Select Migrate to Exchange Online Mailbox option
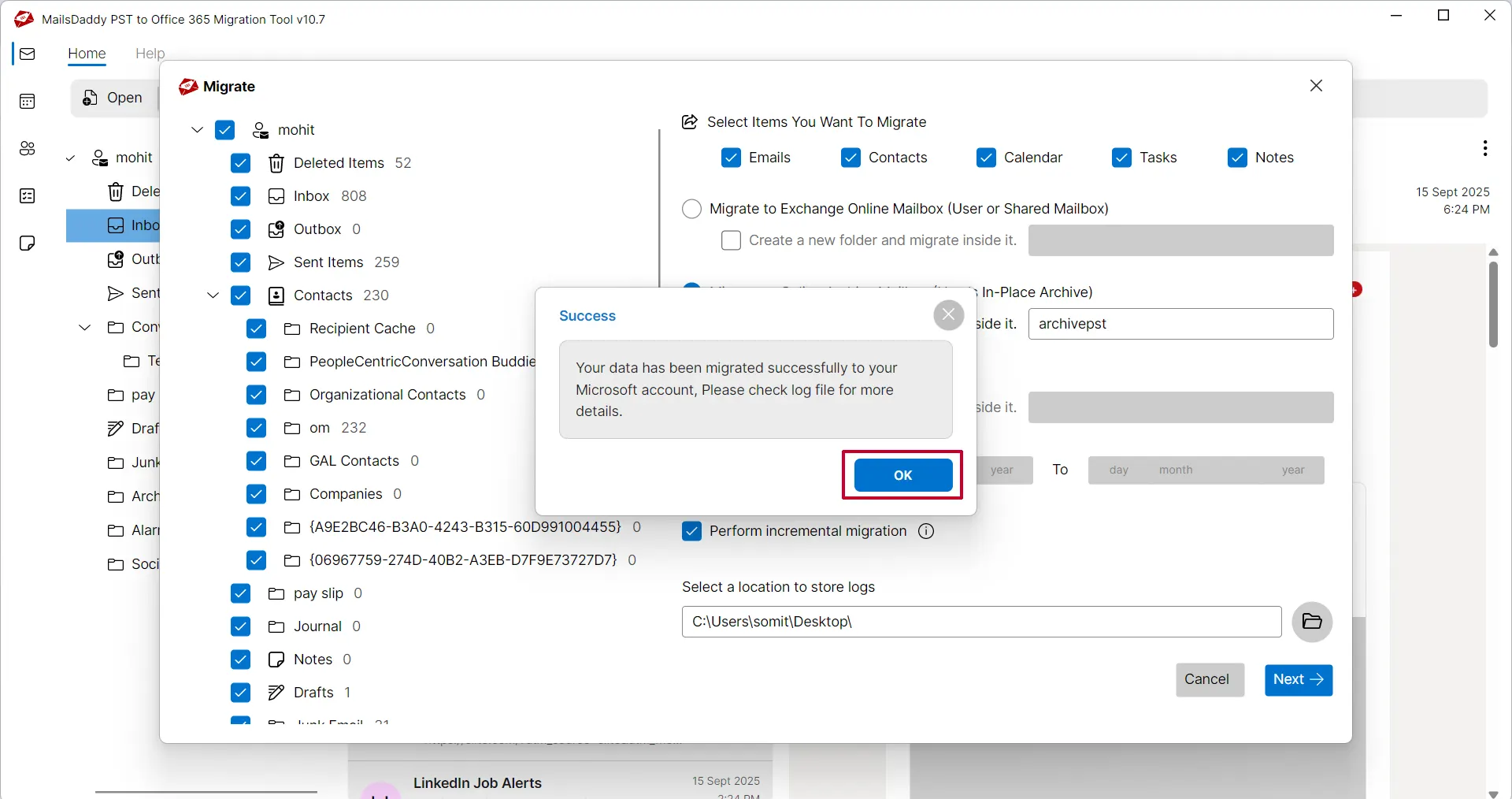 pyautogui.click(x=691, y=209)
